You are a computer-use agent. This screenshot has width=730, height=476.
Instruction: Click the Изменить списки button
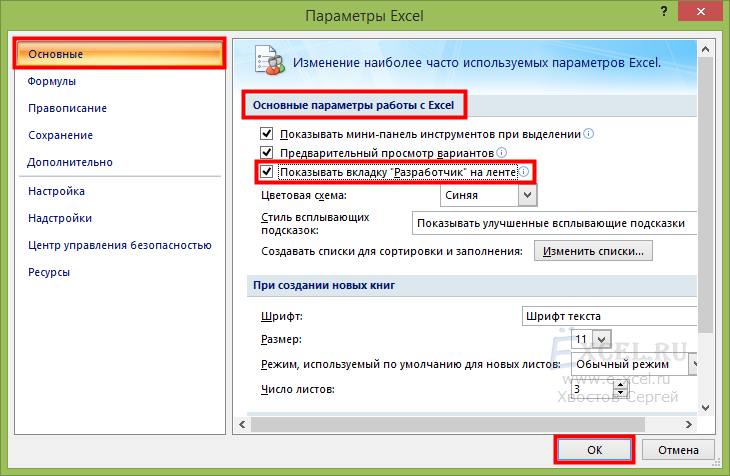point(593,251)
